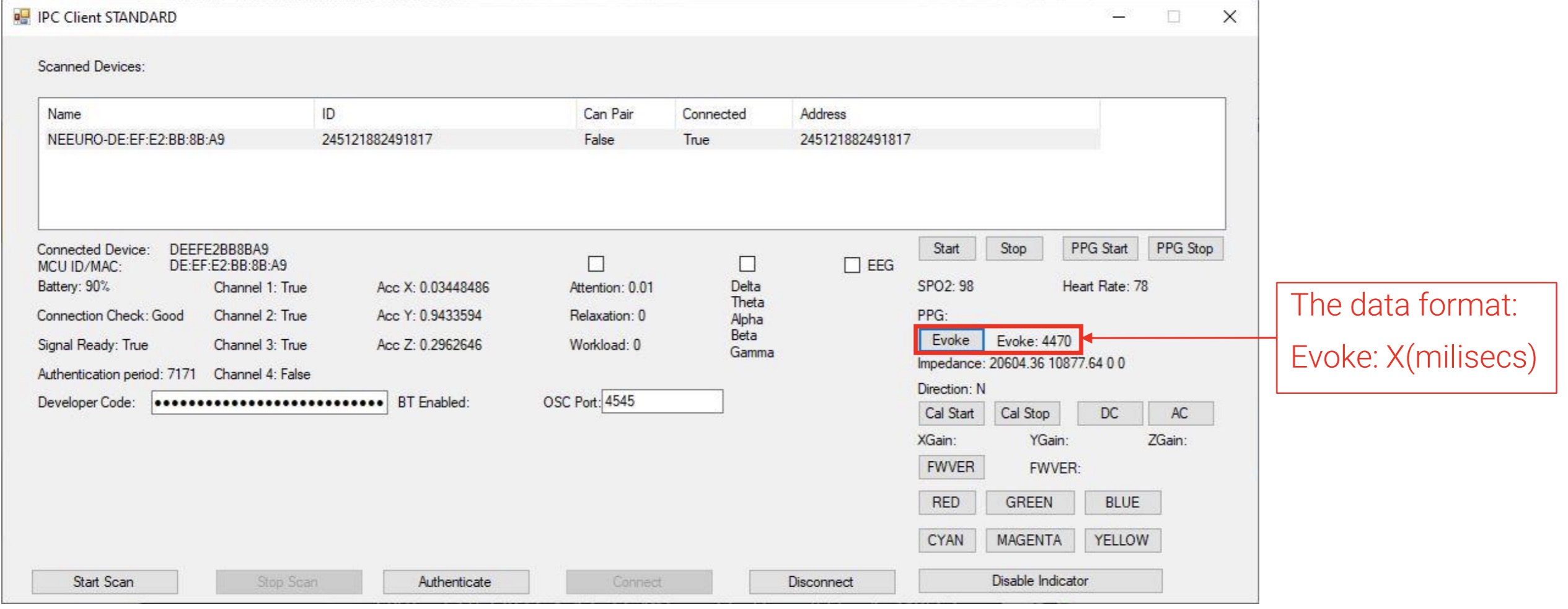Set indicator color to RED
Image resolution: width=1568 pixels, height=609 pixels.
click(x=946, y=502)
